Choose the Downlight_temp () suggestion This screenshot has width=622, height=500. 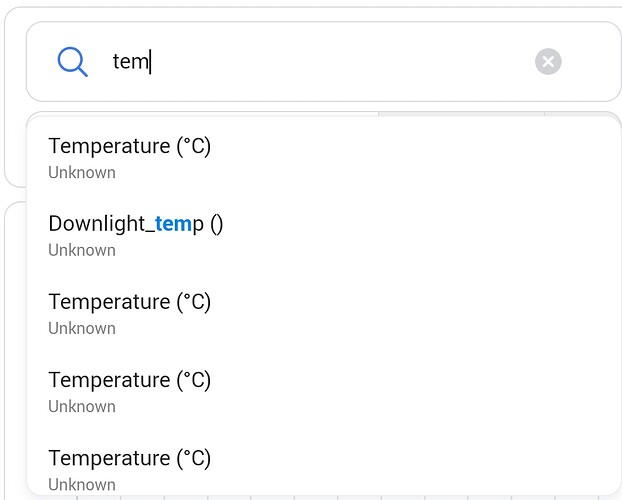[135, 224]
